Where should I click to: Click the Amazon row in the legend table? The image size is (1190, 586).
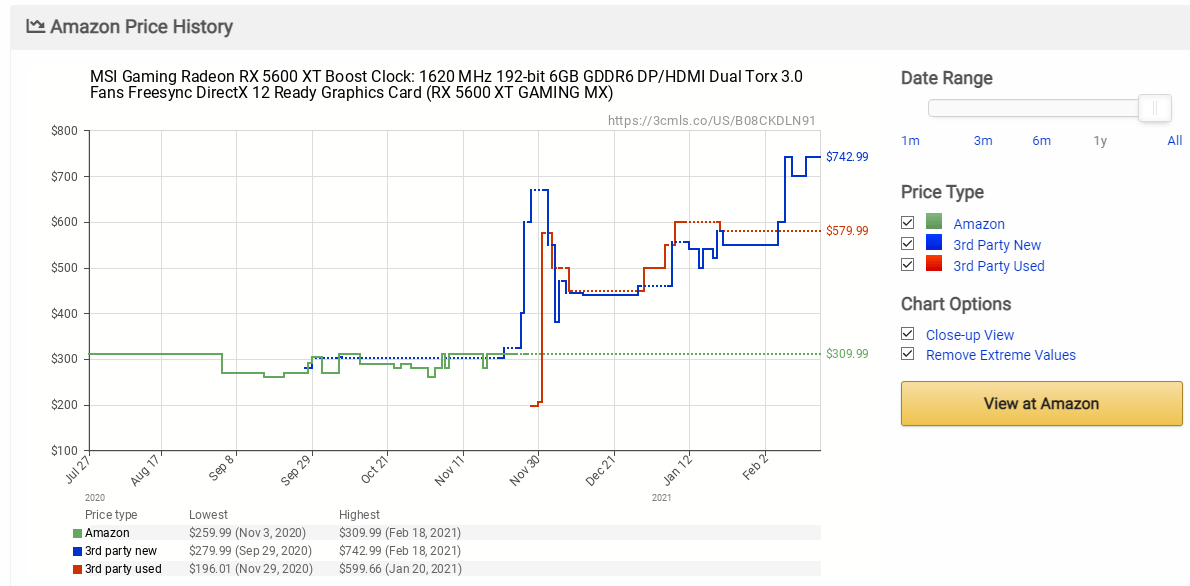447,533
